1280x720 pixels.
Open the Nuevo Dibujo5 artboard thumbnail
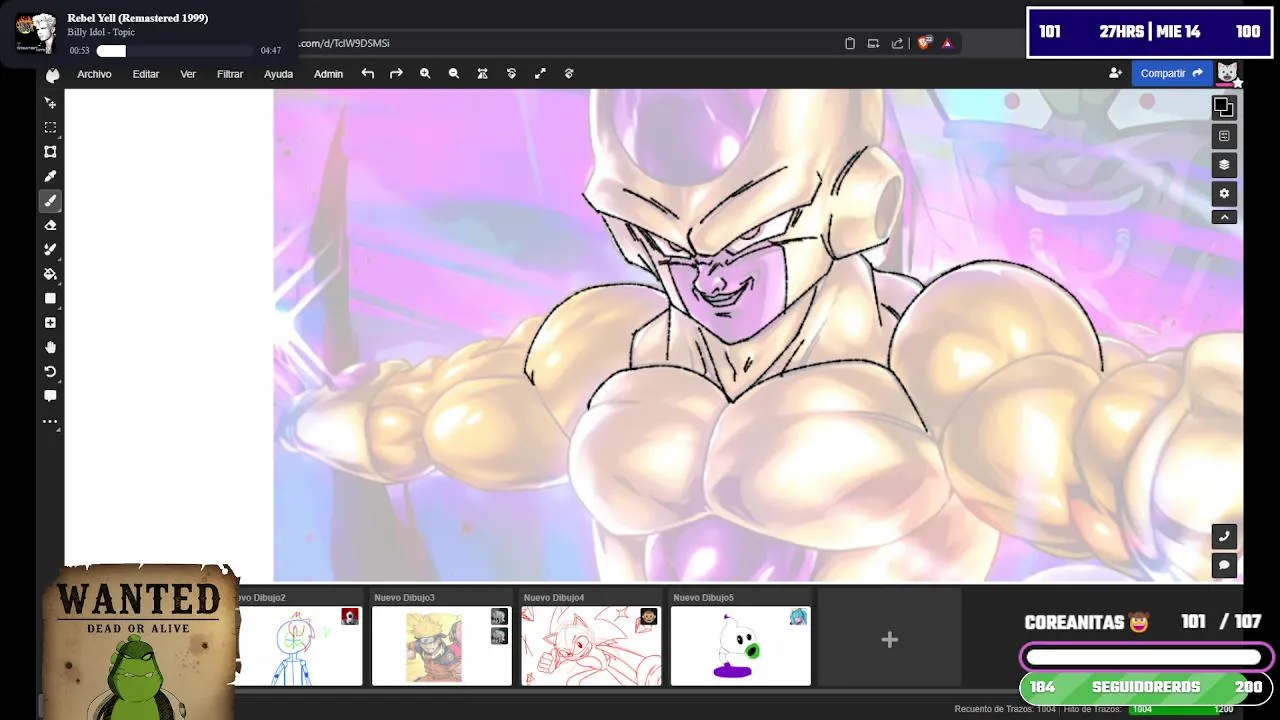(740, 645)
